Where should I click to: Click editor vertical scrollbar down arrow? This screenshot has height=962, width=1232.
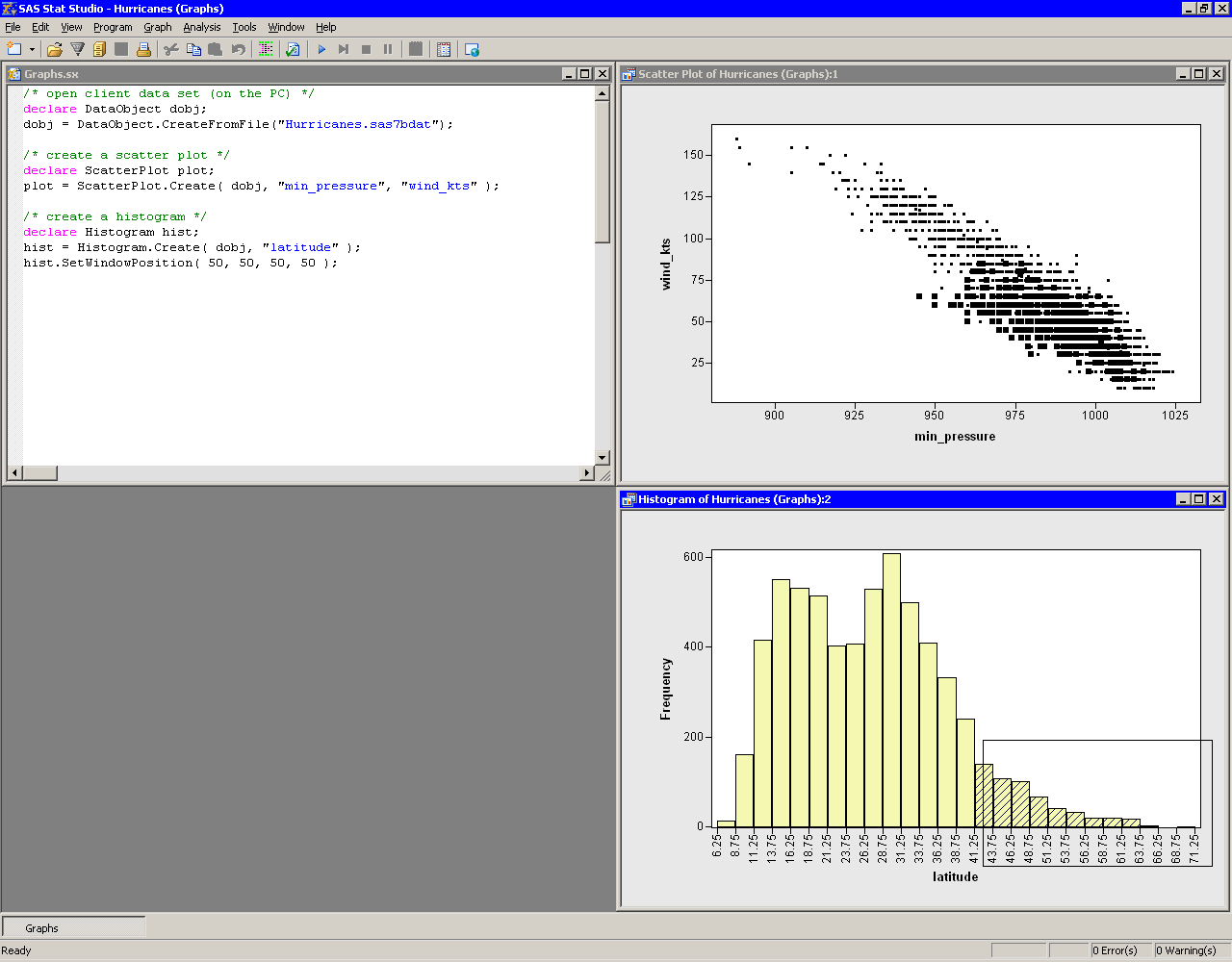(x=603, y=458)
